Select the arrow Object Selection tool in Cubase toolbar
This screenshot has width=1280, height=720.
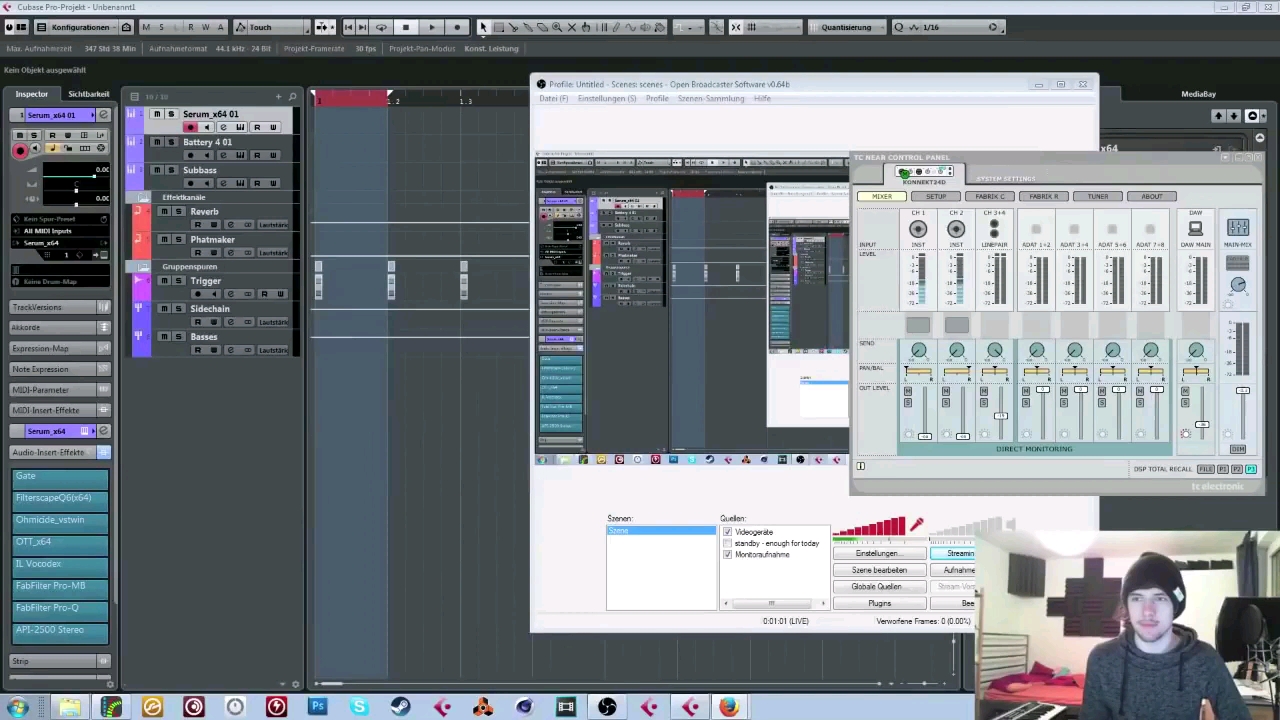pyautogui.click(x=483, y=27)
